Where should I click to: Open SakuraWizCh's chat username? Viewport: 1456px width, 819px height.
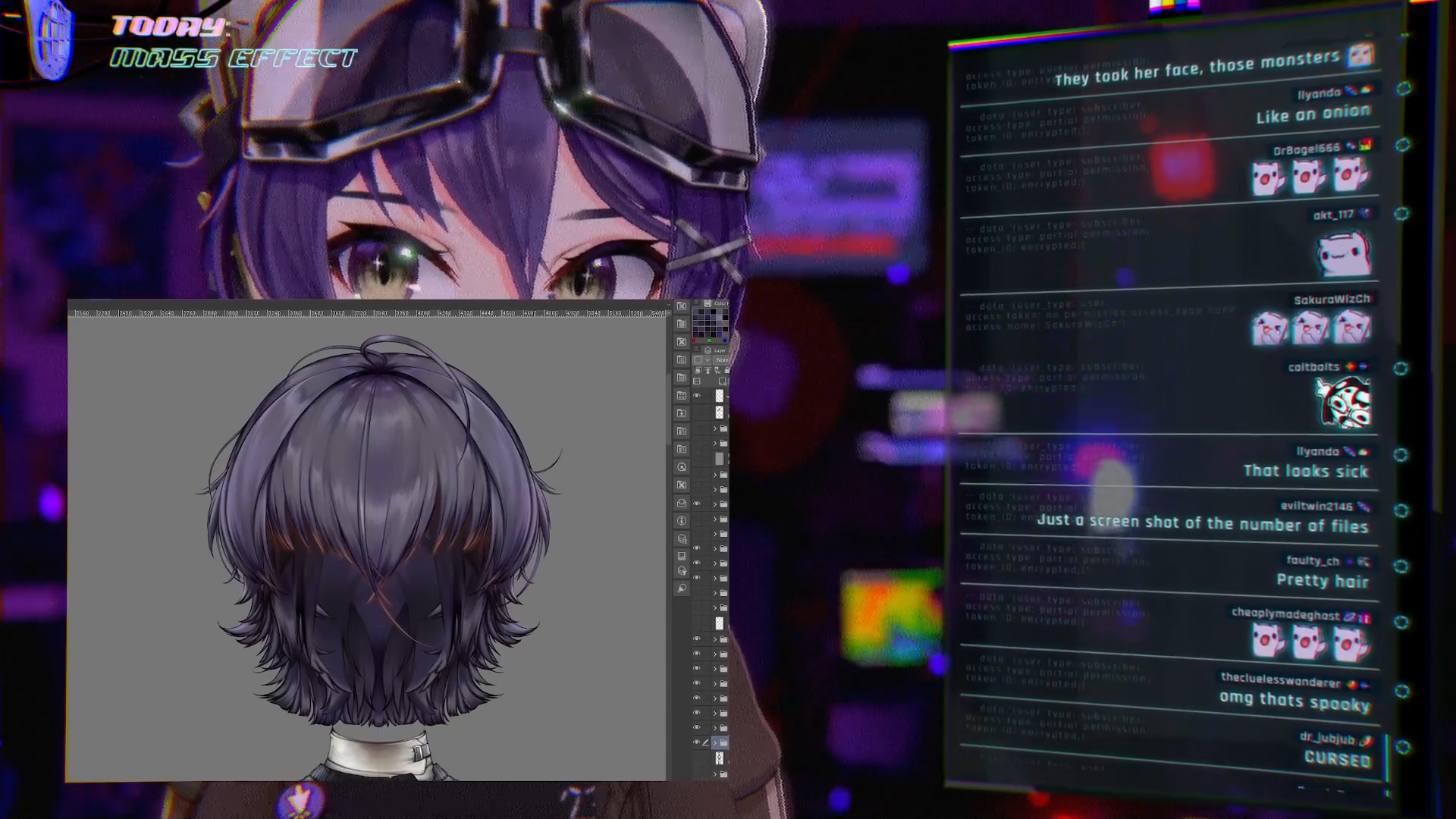coord(1332,300)
